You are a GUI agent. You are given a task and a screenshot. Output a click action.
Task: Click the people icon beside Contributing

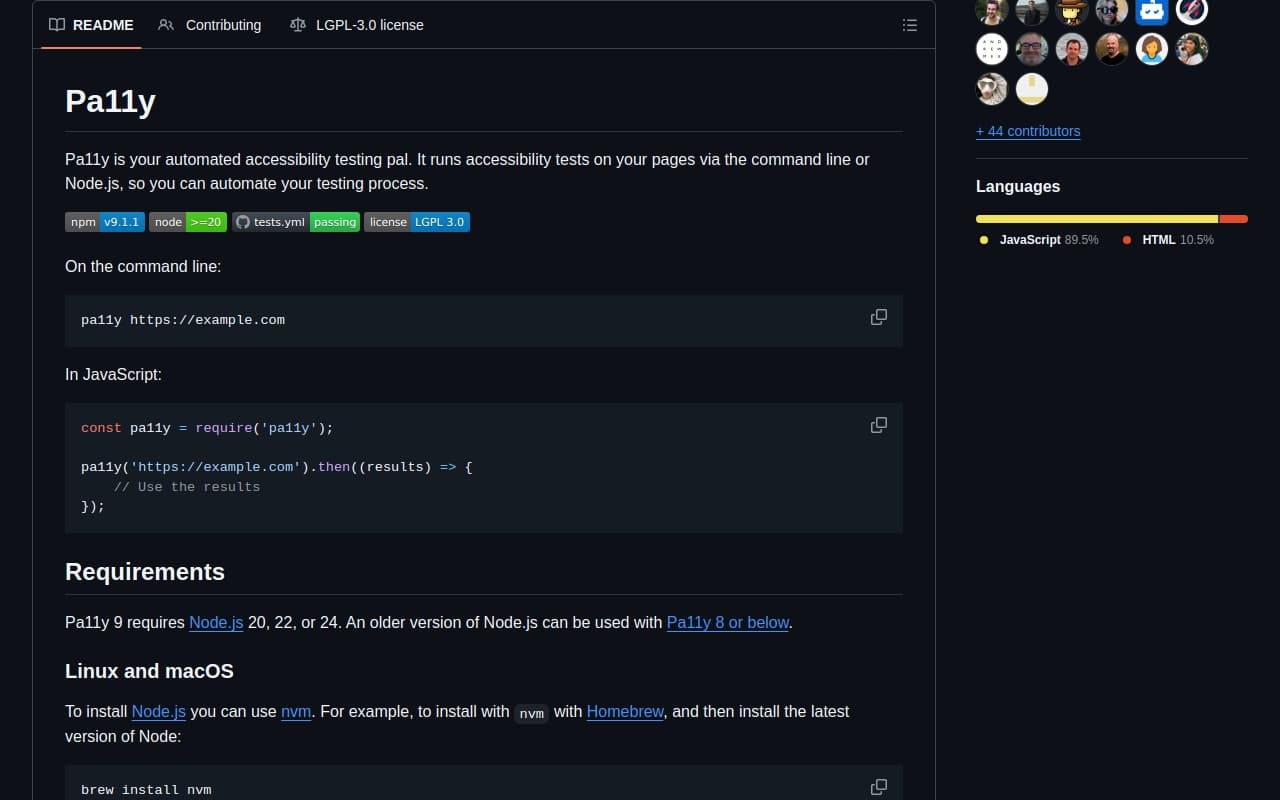[x=166, y=25]
